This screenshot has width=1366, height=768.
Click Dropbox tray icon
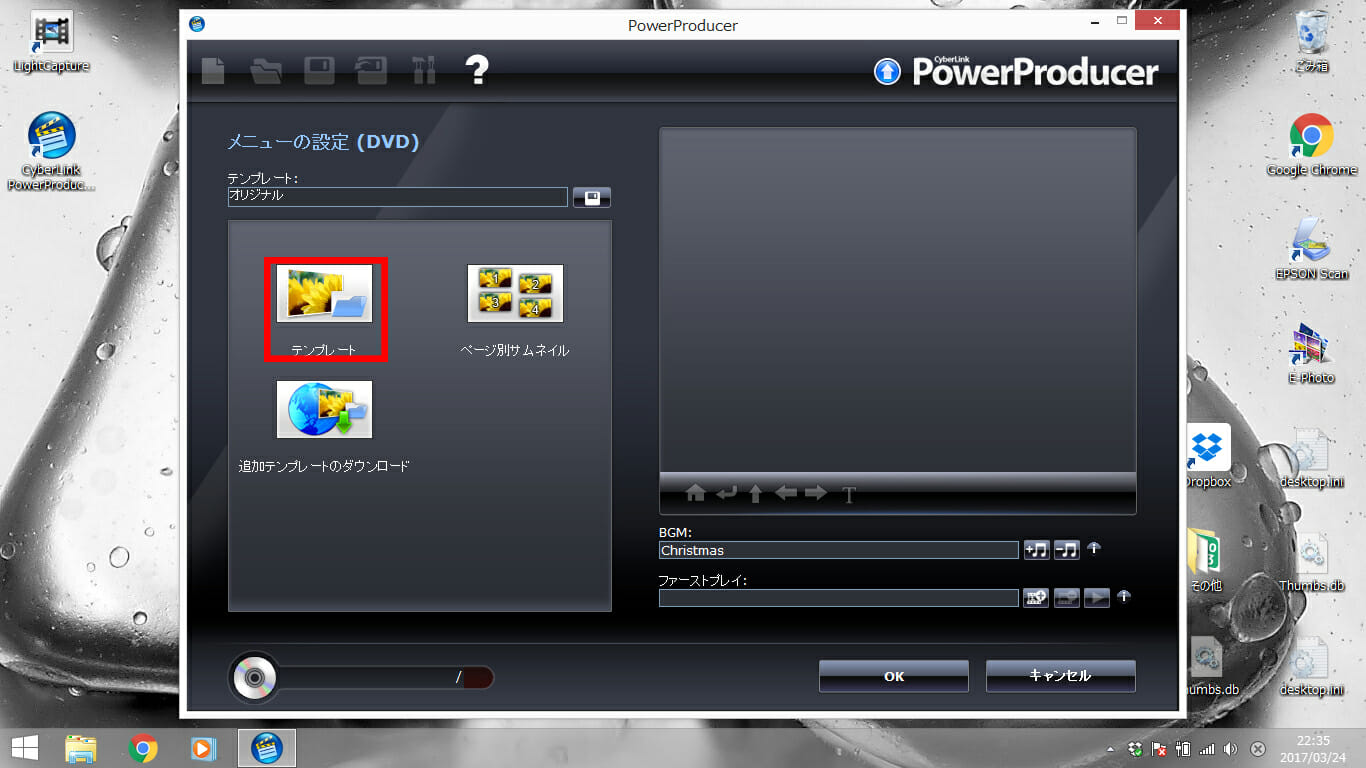point(1135,748)
